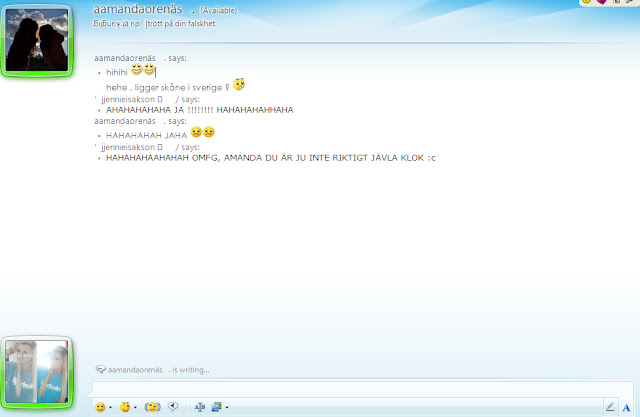Image resolution: width=640 pixels, height=417 pixels.
Task: Click the top 'aamandaorenäs . says:' sender line
Action: click(140, 58)
